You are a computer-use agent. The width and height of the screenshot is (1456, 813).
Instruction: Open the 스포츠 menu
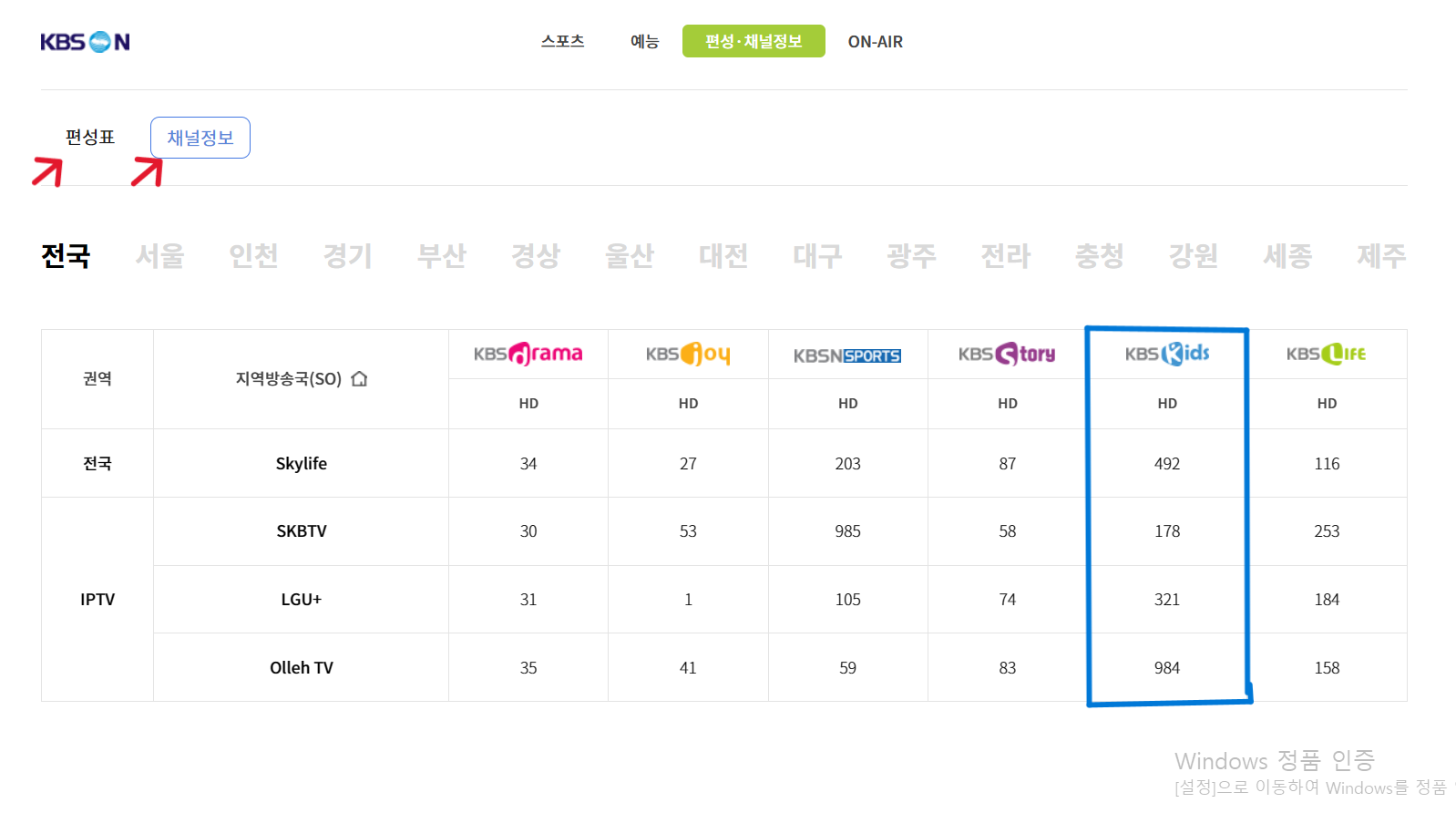[562, 41]
